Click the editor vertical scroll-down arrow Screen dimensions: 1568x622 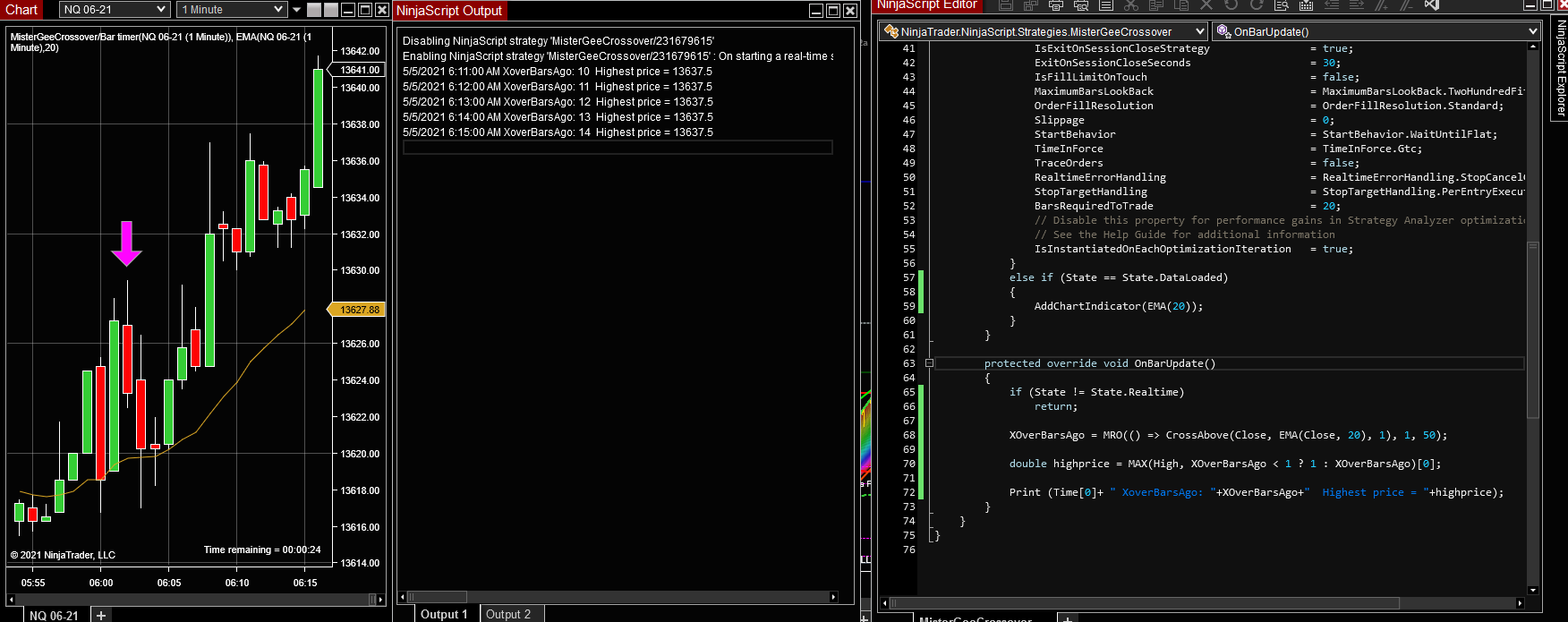(x=1533, y=590)
